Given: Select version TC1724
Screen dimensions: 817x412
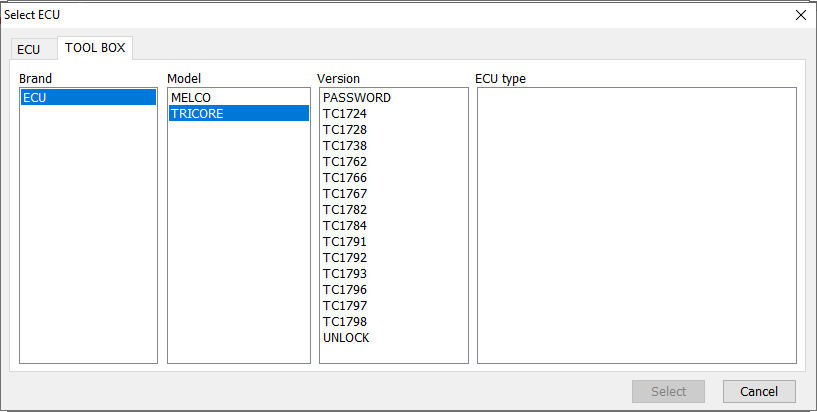Looking at the screenshot, I should point(344,114).
